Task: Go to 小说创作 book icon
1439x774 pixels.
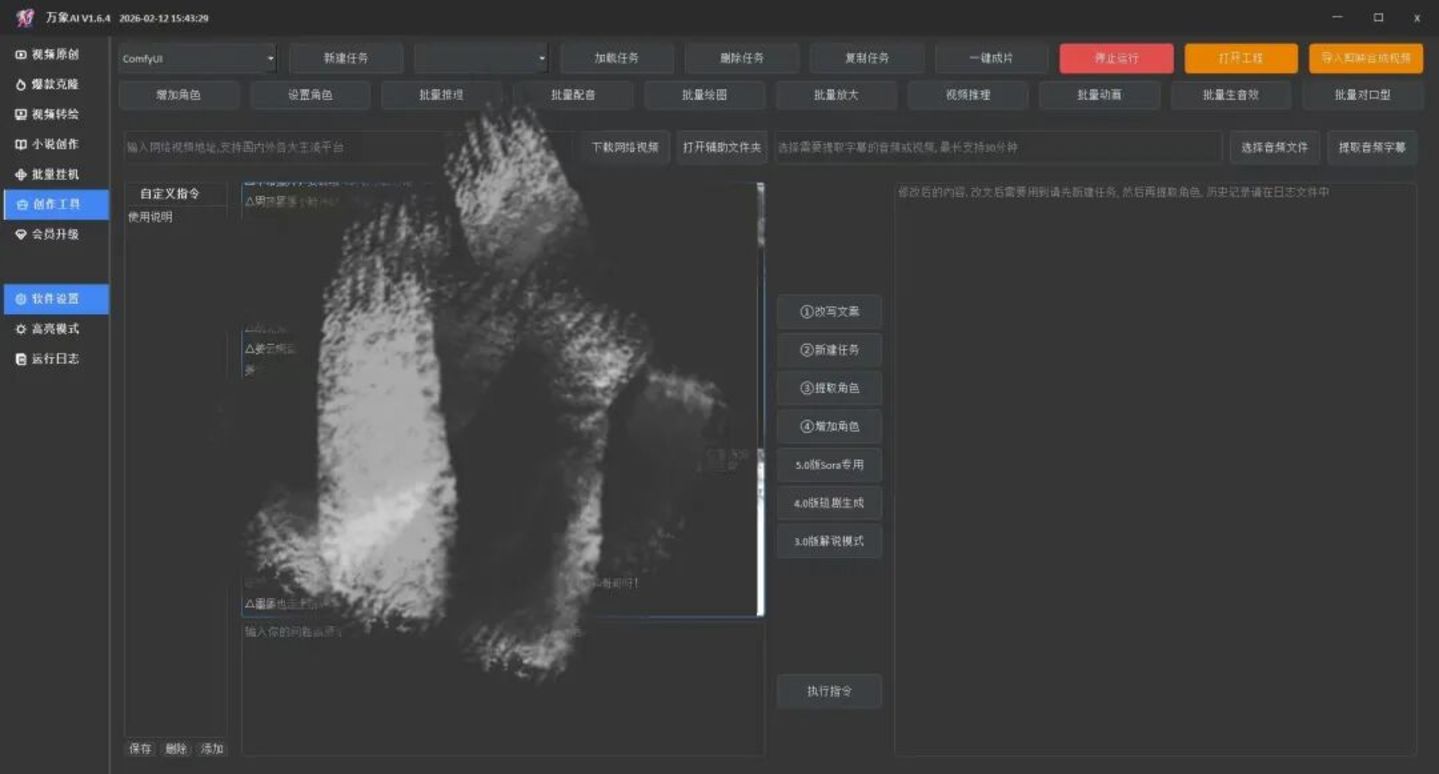Action: (x=21, y=144)
